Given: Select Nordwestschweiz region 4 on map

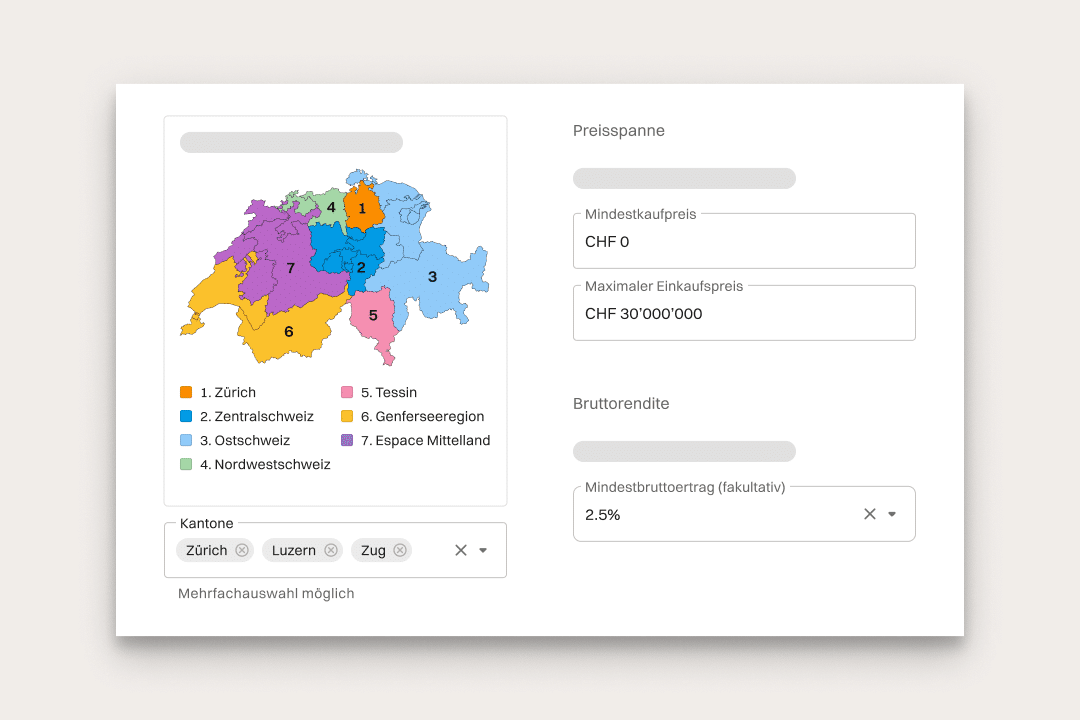Looking at the screenshot, I should click(329, 207).
